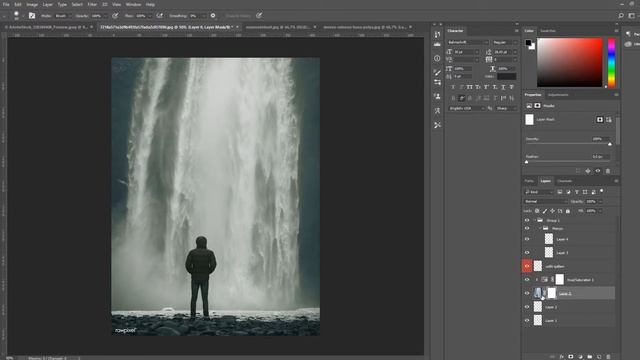Open the Info panel icon in dock
Screen dimensions: 640x360
coord(437,58)
